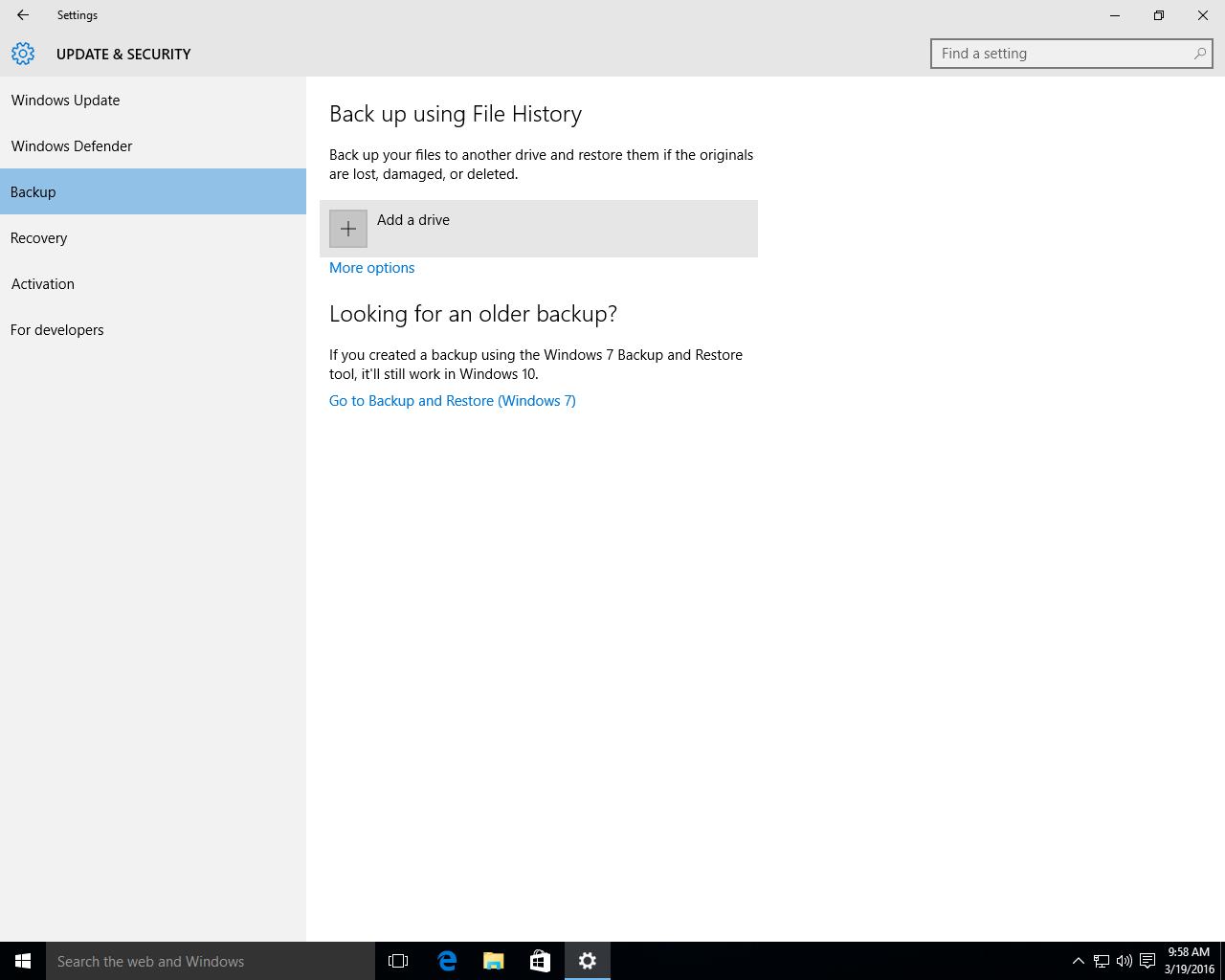The width and height of the screenshot is (1225, 980).
Task: Click the Update & Security gear icon
Action: point(23,54)
